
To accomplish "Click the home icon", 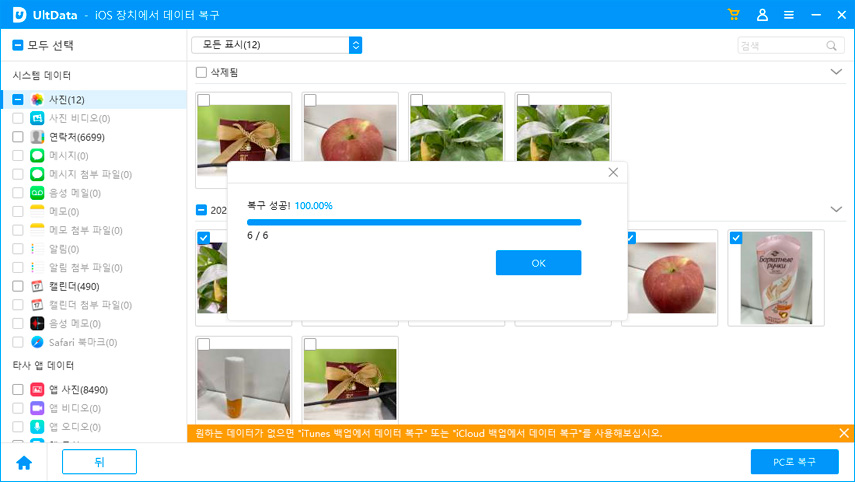I will pos(24,462).
